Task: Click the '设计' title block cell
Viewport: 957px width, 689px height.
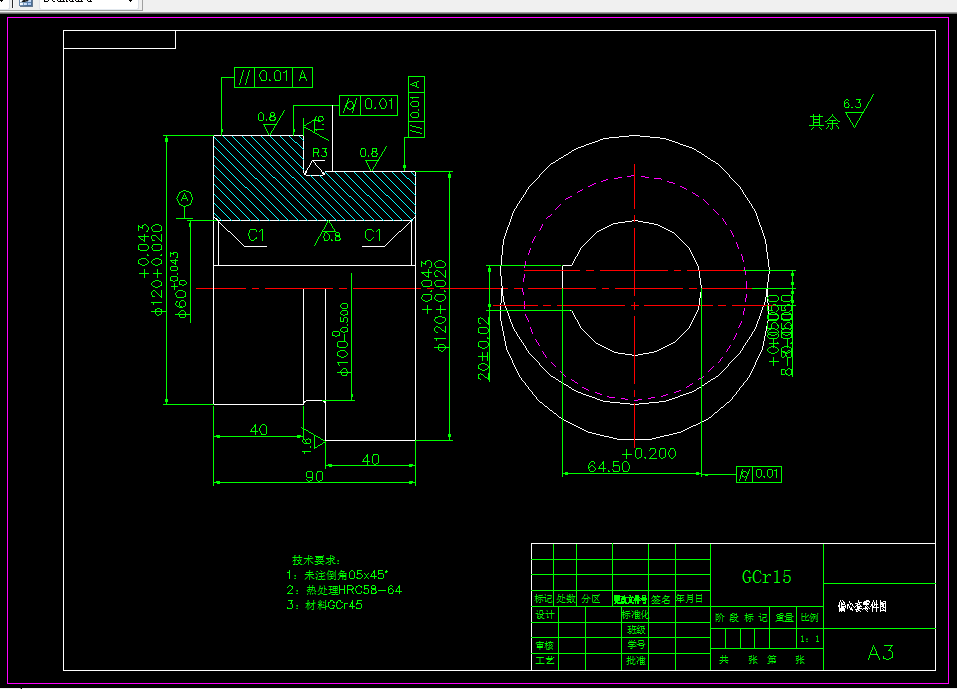Action: click(x=545, y=615)
